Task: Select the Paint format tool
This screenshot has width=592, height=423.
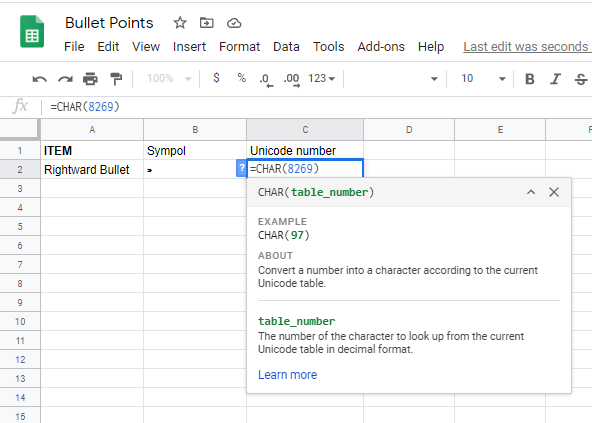Action: coord(116,79)
